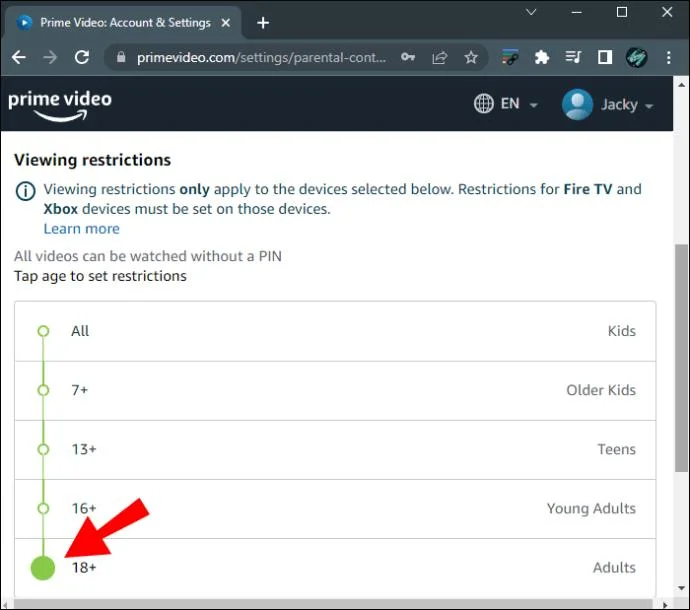
Task: Open Chrome three-dot menu
Action: click(x=668, y=57)
